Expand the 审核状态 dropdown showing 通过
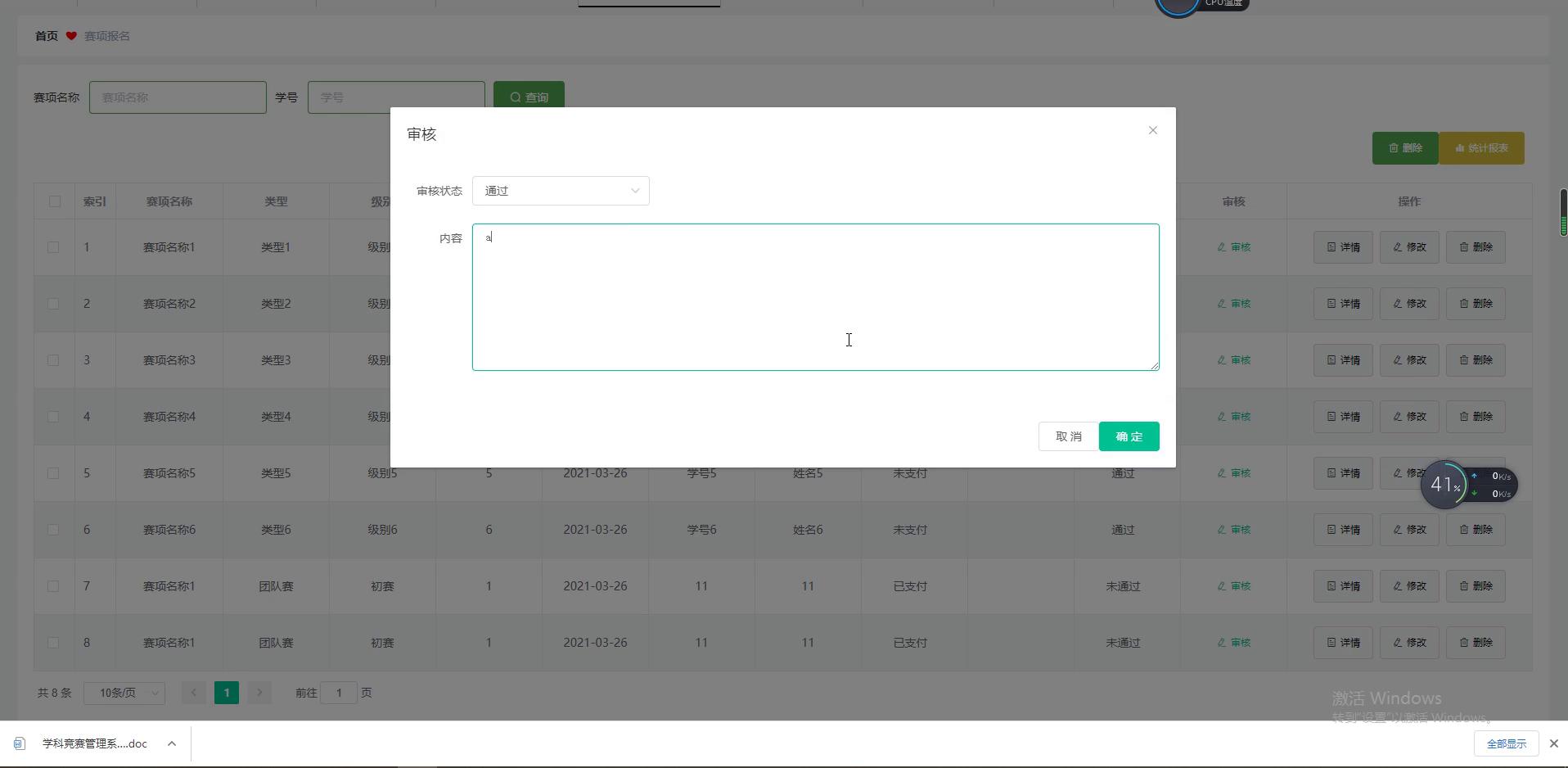Image resolution: width=1568 pixels, height=768 pixels. pos(561,191)
